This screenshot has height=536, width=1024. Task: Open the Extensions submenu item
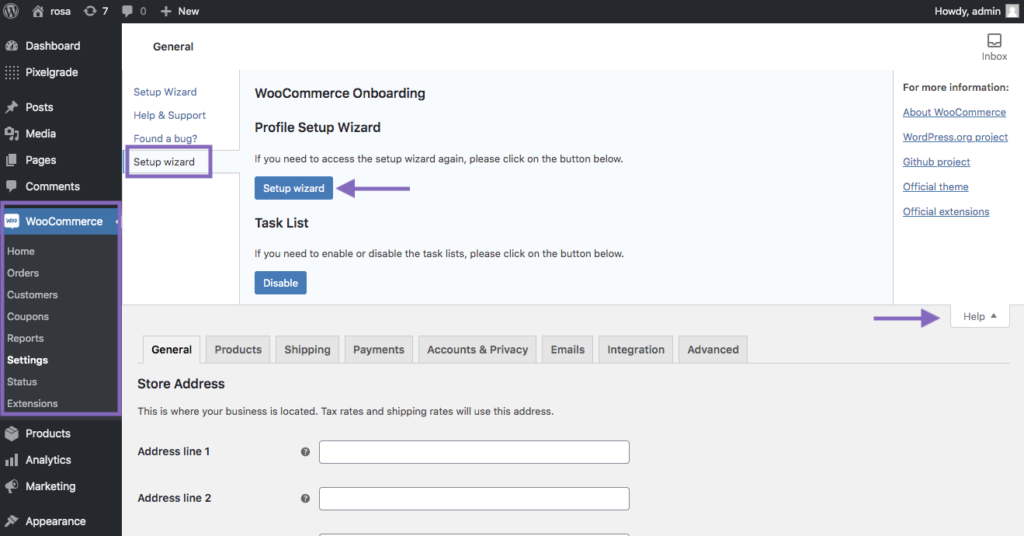tap(32, 403)
